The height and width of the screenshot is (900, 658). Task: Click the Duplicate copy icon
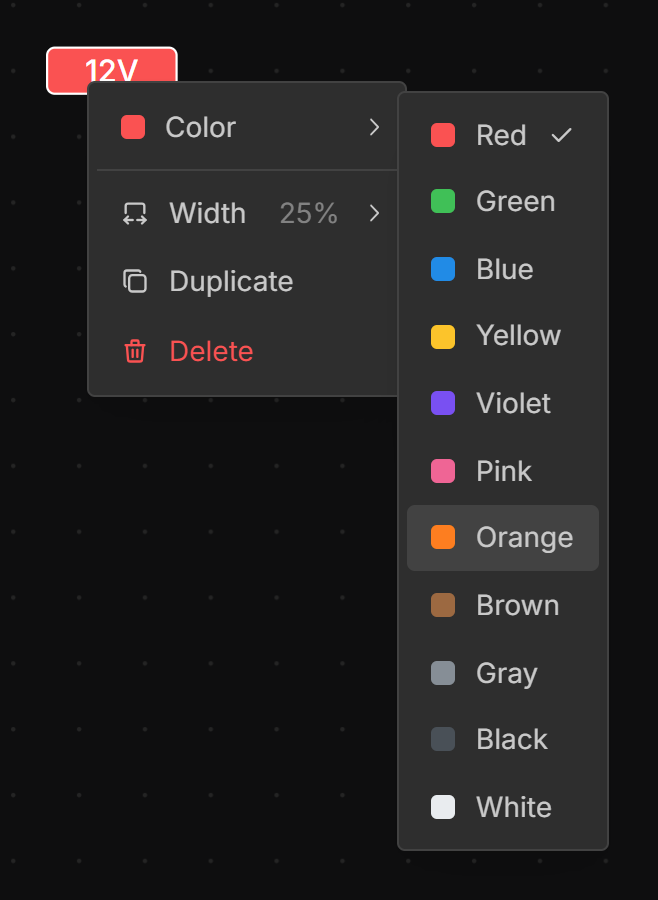(x=135, y=282)
